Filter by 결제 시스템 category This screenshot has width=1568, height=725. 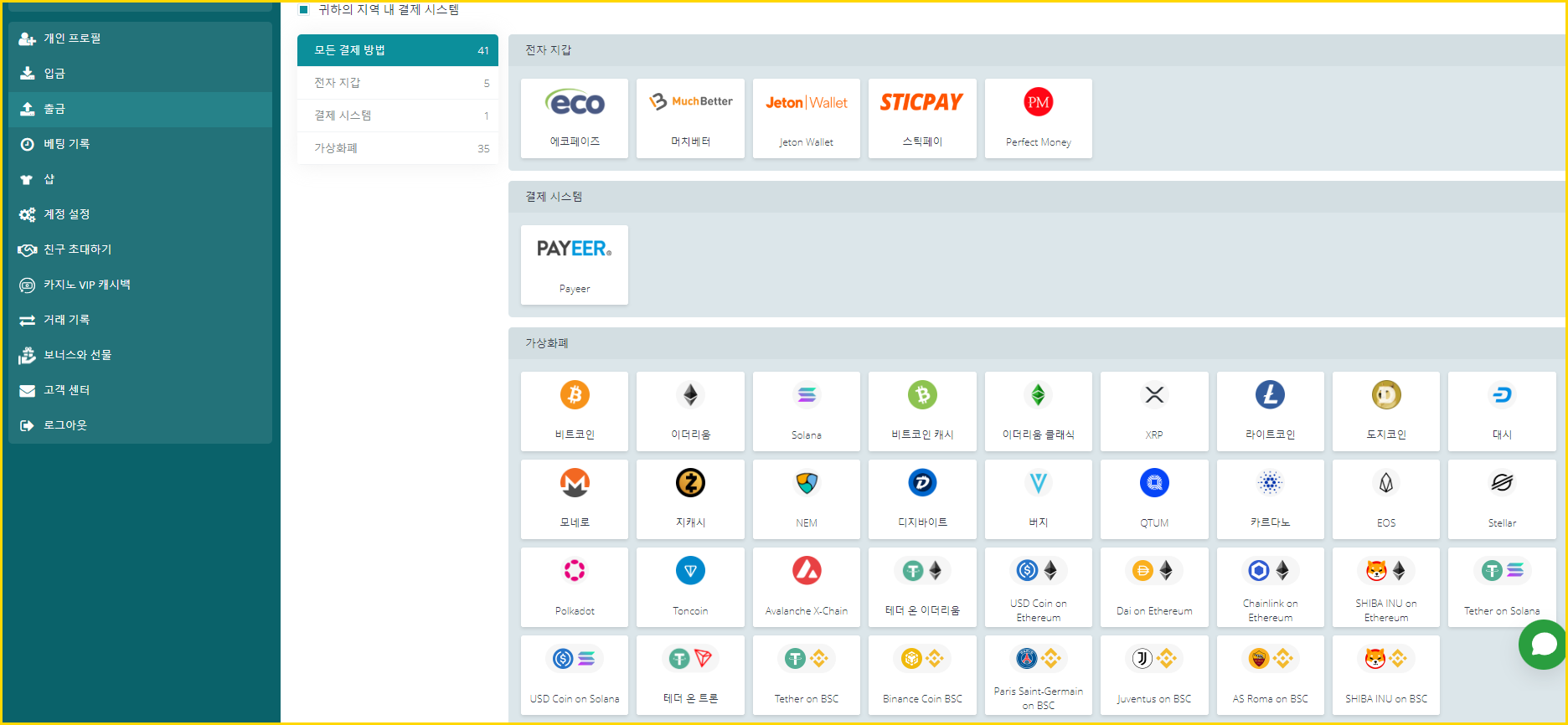[398, 116]
